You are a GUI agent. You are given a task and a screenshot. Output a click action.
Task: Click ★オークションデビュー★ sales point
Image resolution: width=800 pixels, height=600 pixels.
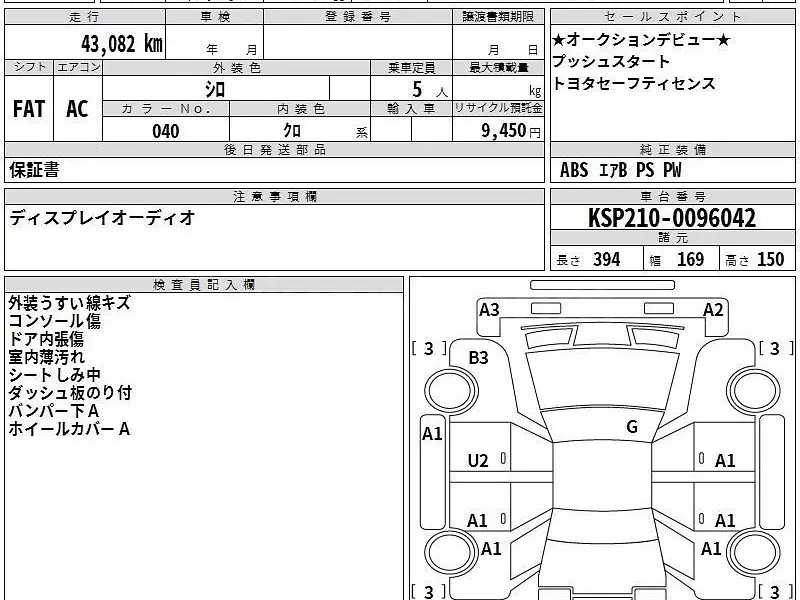point(641,39)
